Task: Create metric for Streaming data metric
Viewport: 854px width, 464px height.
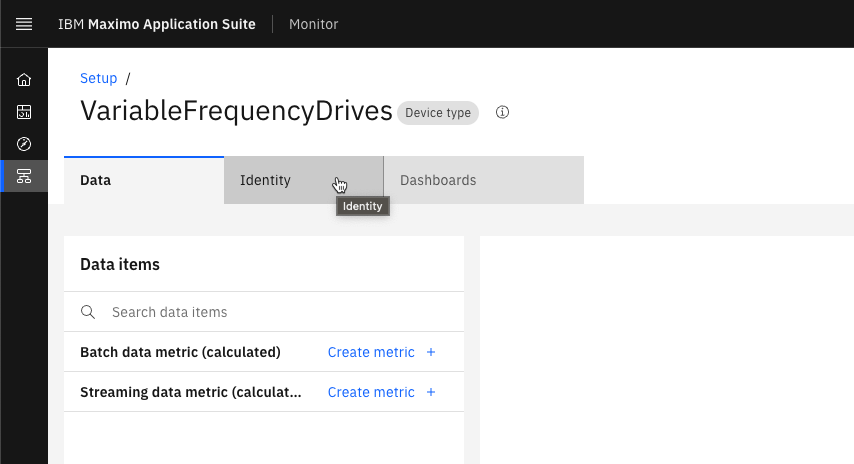Action: 371,392
